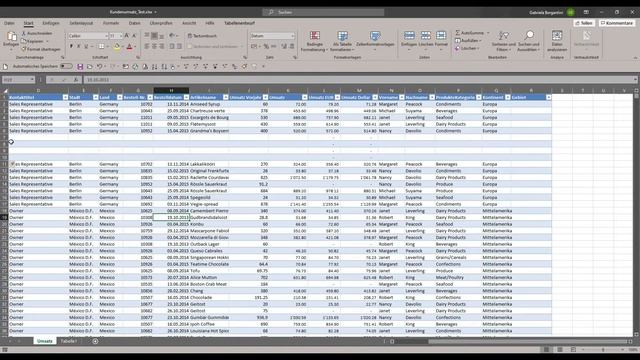This screenshot has height=360, width=640.
Task: Apply fill color bucket icon
Action: pyautogui.click(x=117, y=47)
